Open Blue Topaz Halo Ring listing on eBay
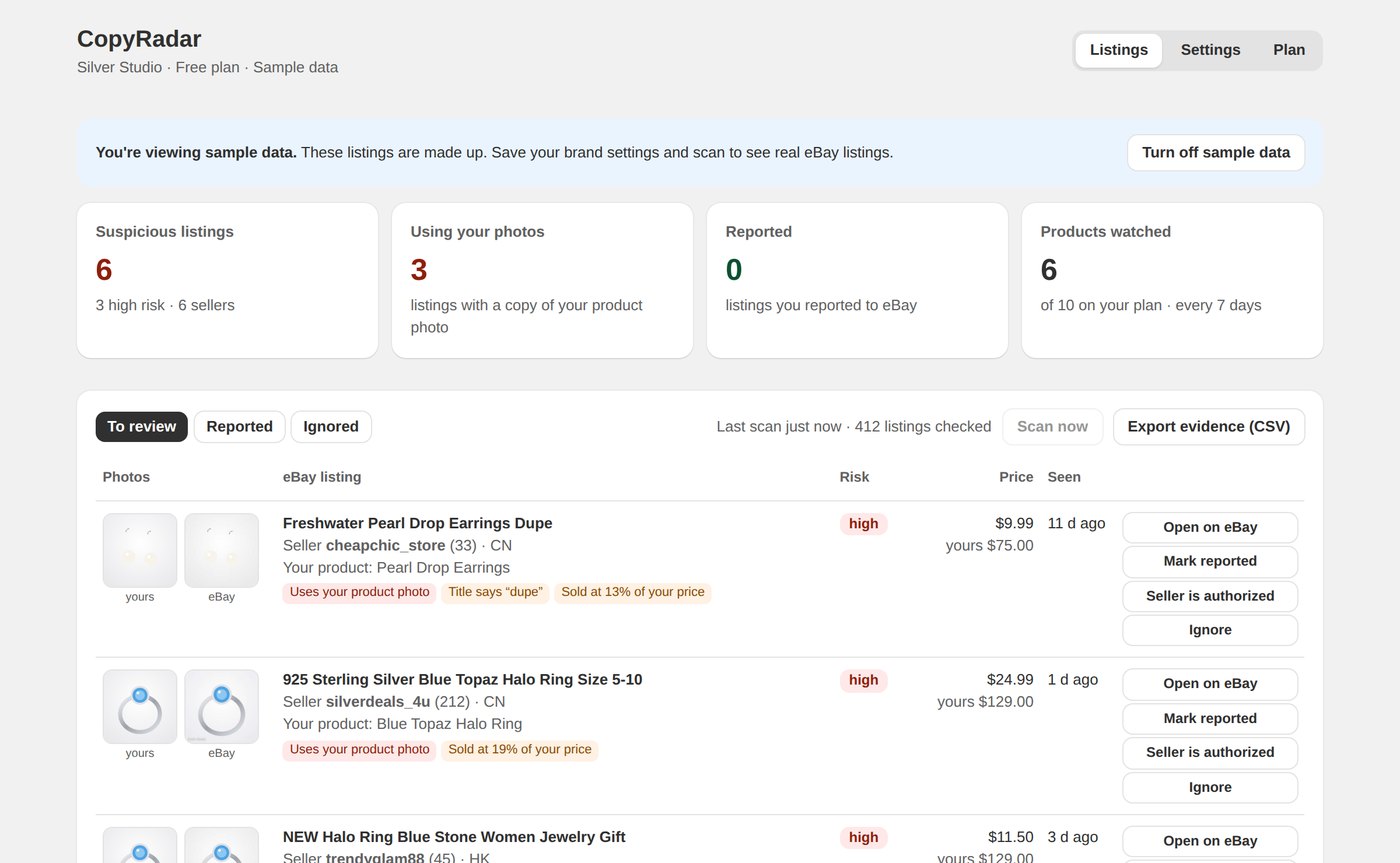The image size is (1400, 863). (1210, 684)
